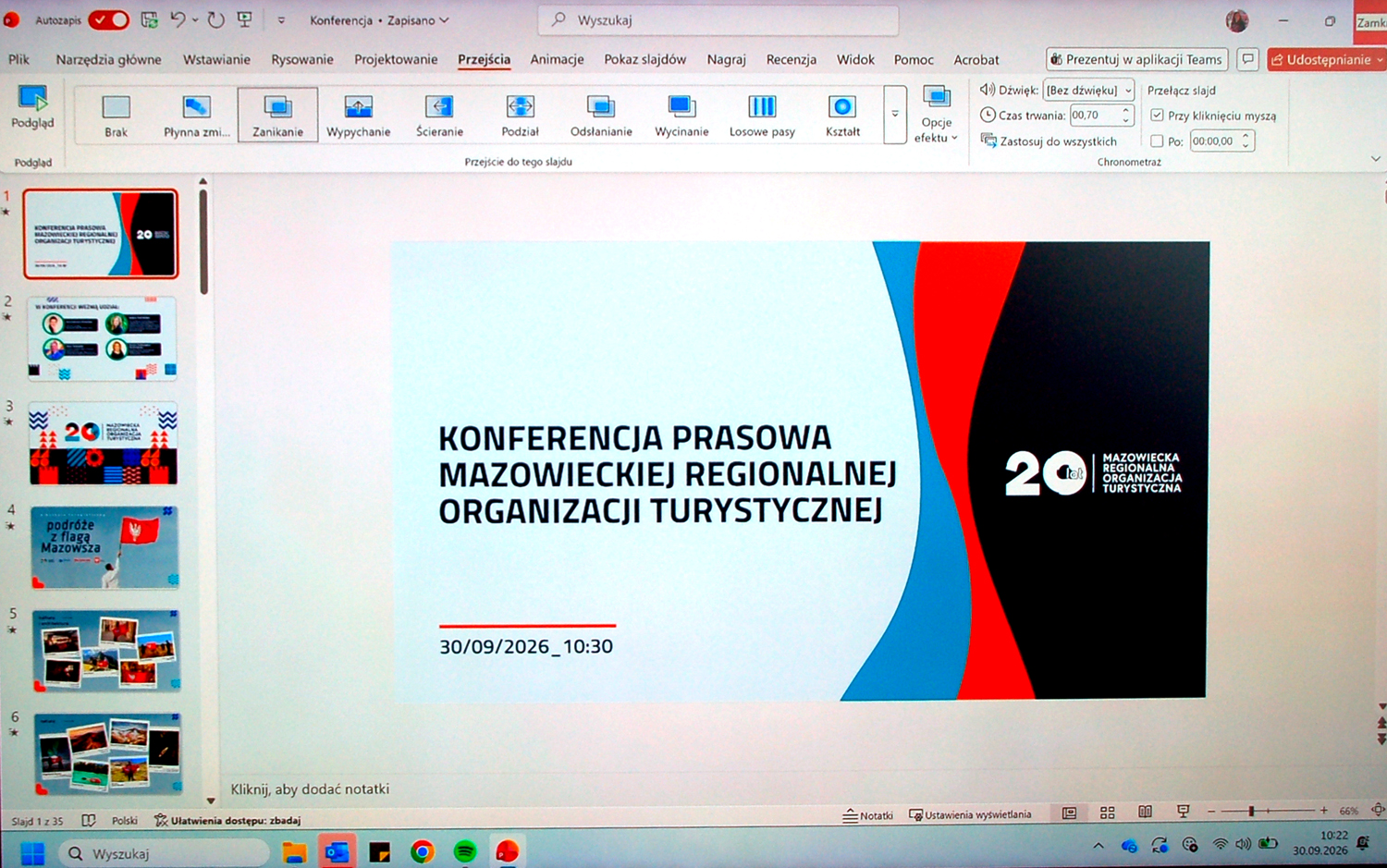
Task: Click the Podgląd preview icon
Action: coord(32,98)
